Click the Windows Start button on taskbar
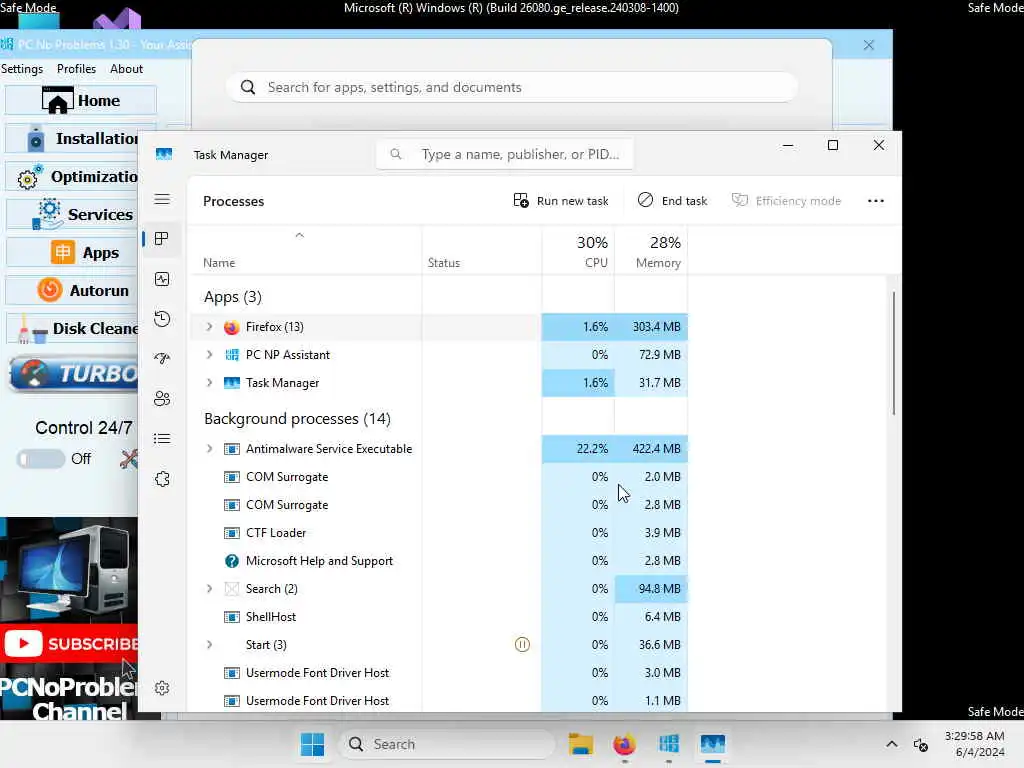The height and width of the screenshot is (768, 1024). [x=312, y=744]
